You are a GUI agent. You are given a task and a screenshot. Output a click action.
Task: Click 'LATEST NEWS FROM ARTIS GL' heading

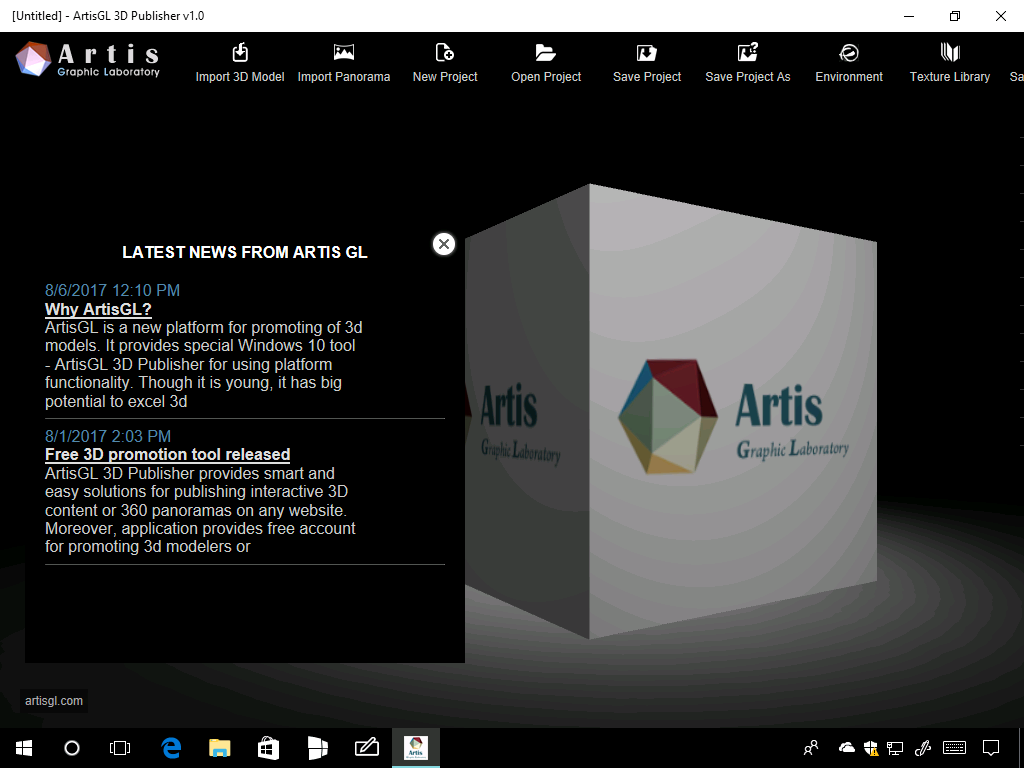(245, 252)
